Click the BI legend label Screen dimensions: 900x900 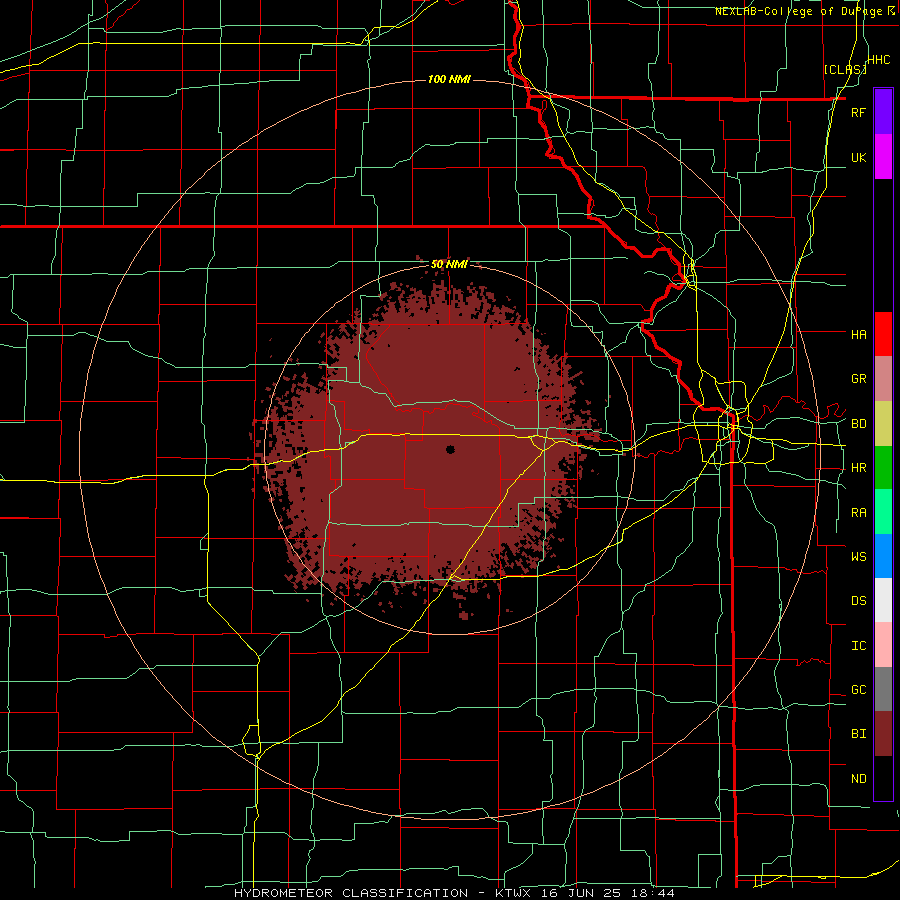click(x=858, y=734)
